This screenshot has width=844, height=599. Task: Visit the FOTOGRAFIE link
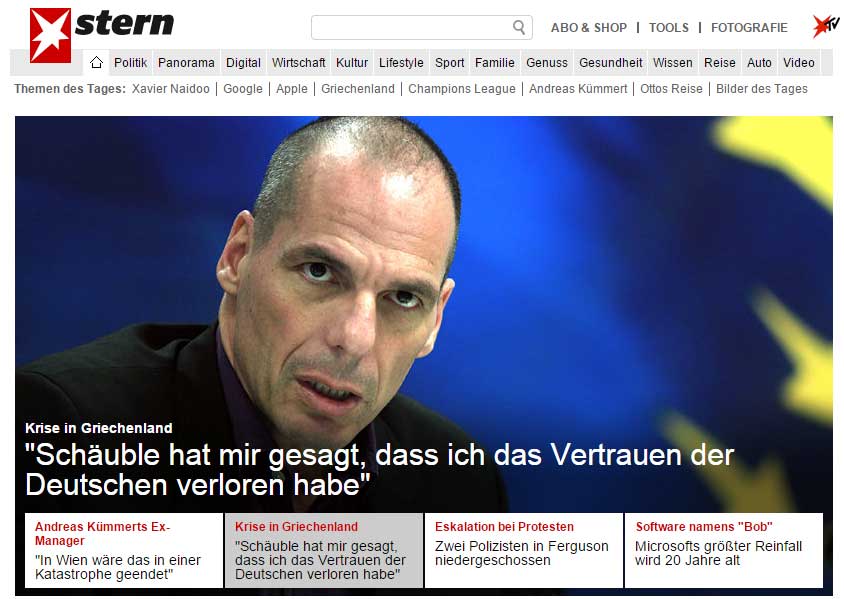[x=749, y=27]
